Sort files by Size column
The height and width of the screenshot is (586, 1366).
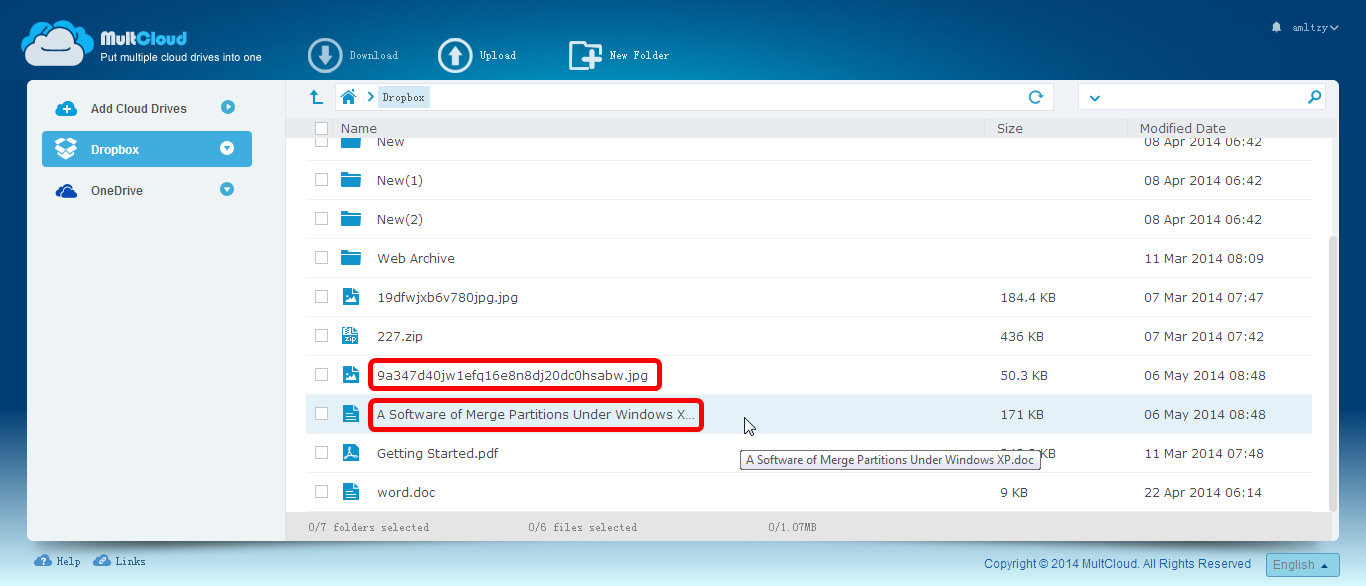1010,128
